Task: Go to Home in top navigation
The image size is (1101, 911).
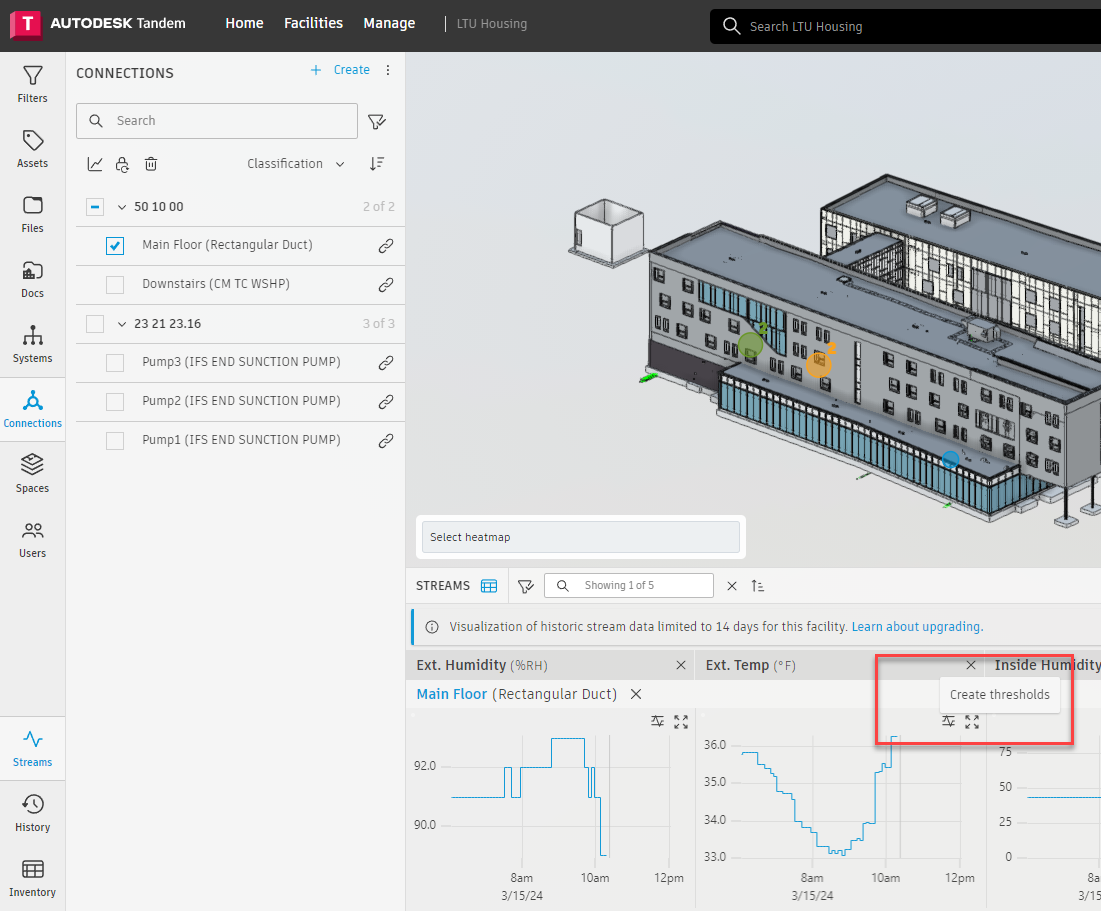Action: coord(244,23)
